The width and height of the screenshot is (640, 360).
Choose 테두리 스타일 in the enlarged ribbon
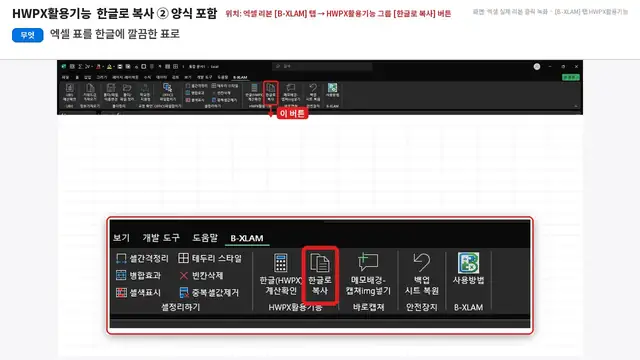click(210, 258)
